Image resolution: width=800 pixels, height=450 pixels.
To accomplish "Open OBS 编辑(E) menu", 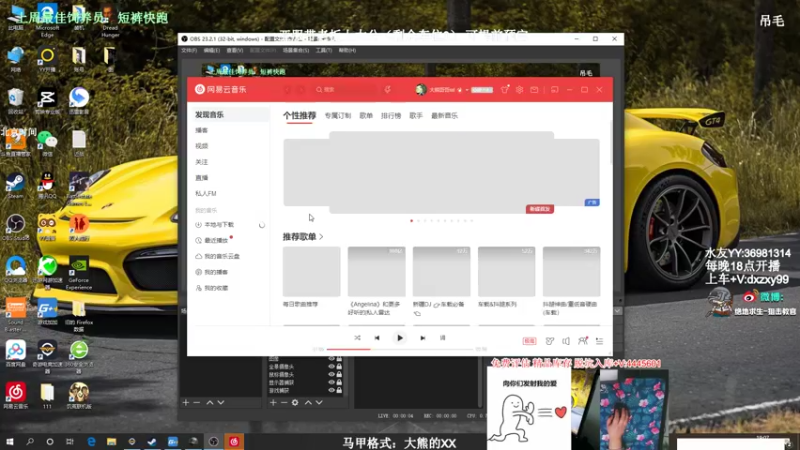I will click(x=212, y=51).
